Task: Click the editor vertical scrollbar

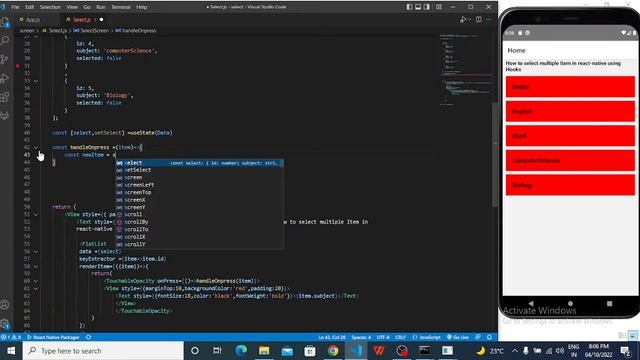Action: (495, 155)
